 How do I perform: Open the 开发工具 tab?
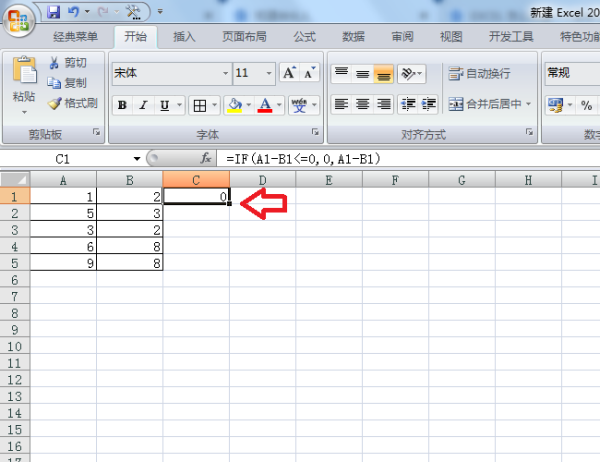pyautogui.click(x=511, y=37)
